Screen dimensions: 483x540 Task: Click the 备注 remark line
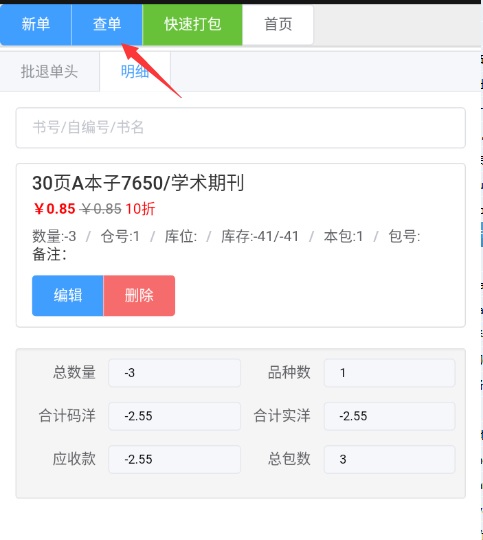coord(49,255)
